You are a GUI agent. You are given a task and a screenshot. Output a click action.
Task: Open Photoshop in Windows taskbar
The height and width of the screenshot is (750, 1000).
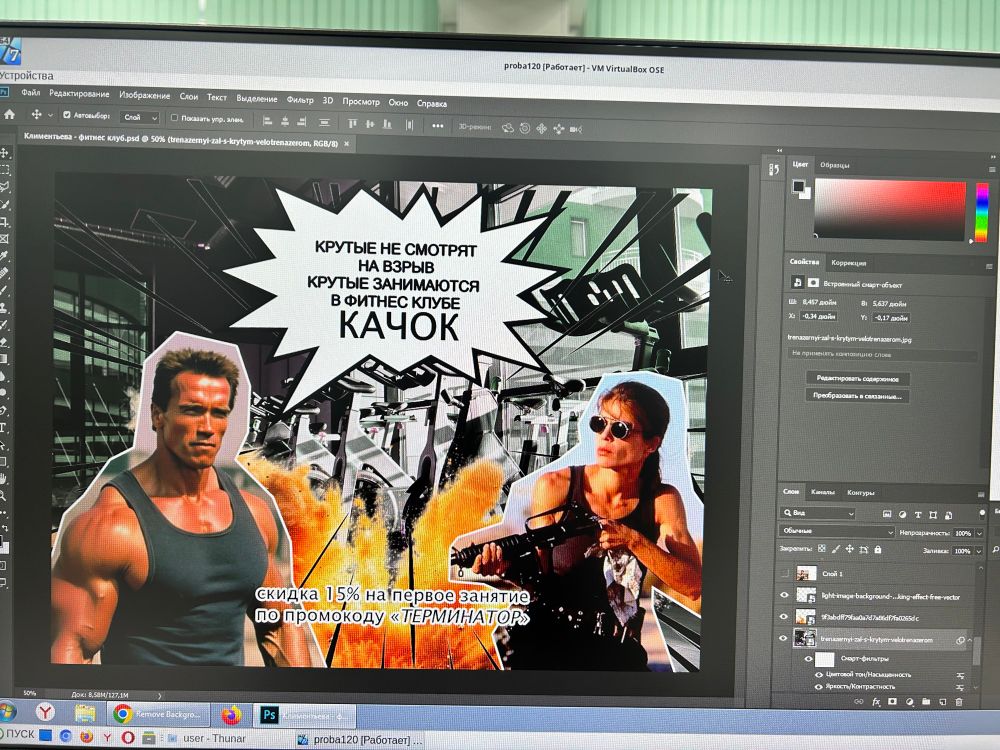click(x=305, y=716)
